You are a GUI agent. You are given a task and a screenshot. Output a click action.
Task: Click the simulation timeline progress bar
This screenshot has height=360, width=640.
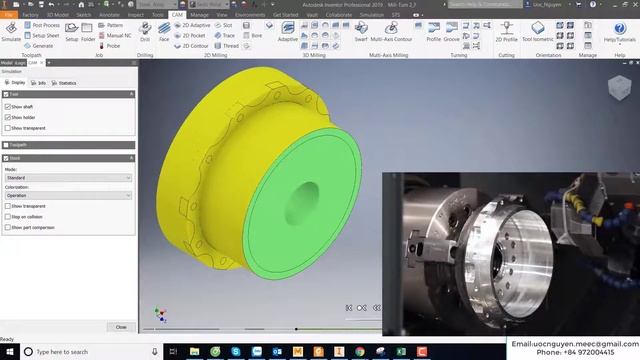click(261, 329)
